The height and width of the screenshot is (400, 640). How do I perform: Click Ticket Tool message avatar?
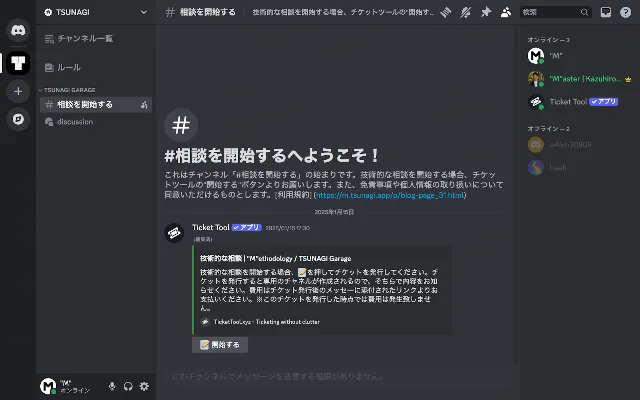[174, 233]
